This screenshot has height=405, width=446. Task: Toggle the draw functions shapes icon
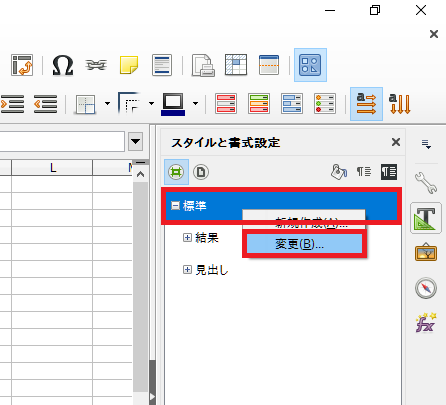(310, 65)
